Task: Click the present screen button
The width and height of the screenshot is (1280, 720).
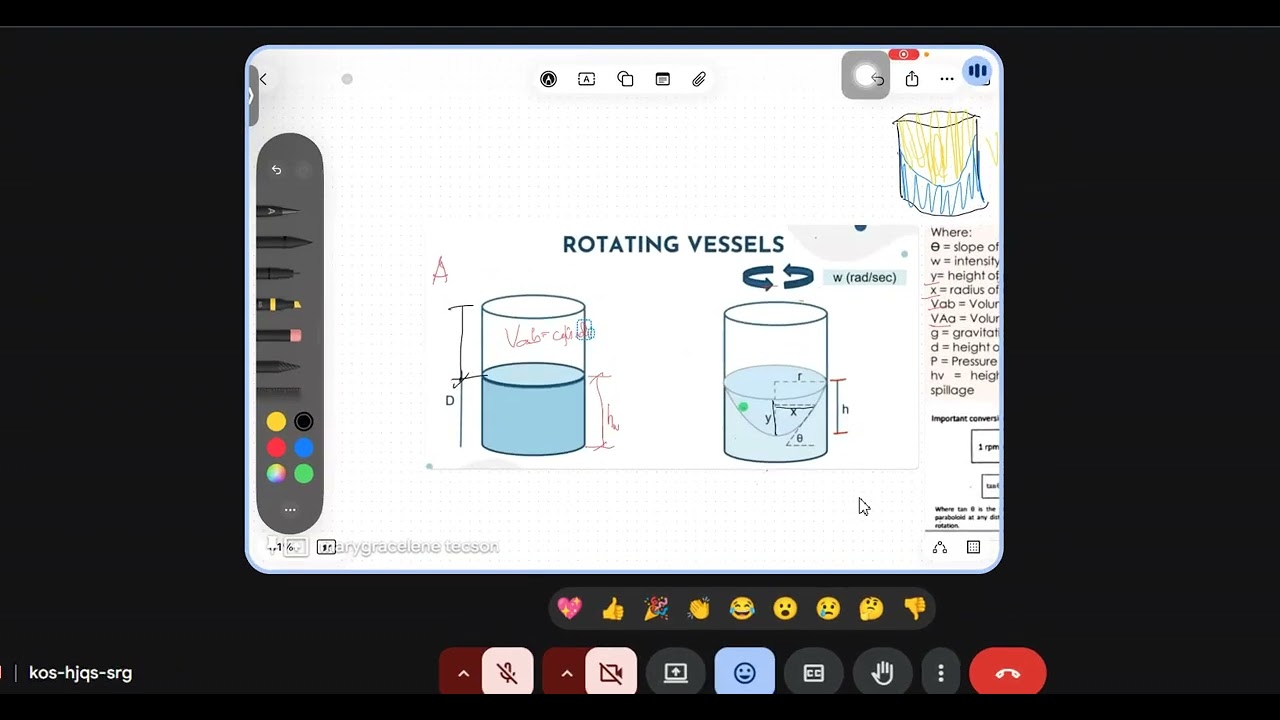Action: [676, 673]
